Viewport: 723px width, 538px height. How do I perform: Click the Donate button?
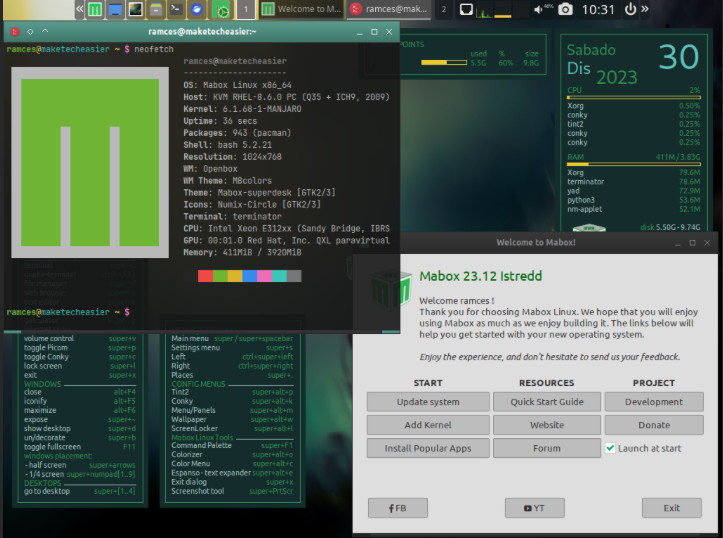coord(654,425)
